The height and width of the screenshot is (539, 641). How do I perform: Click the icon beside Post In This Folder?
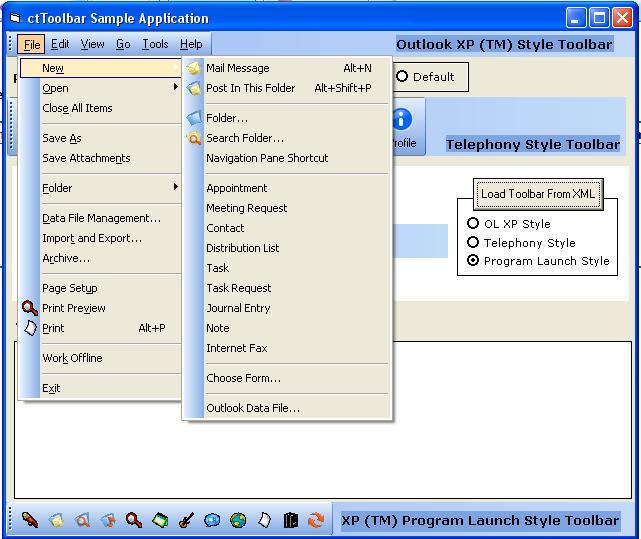[194, 88]
